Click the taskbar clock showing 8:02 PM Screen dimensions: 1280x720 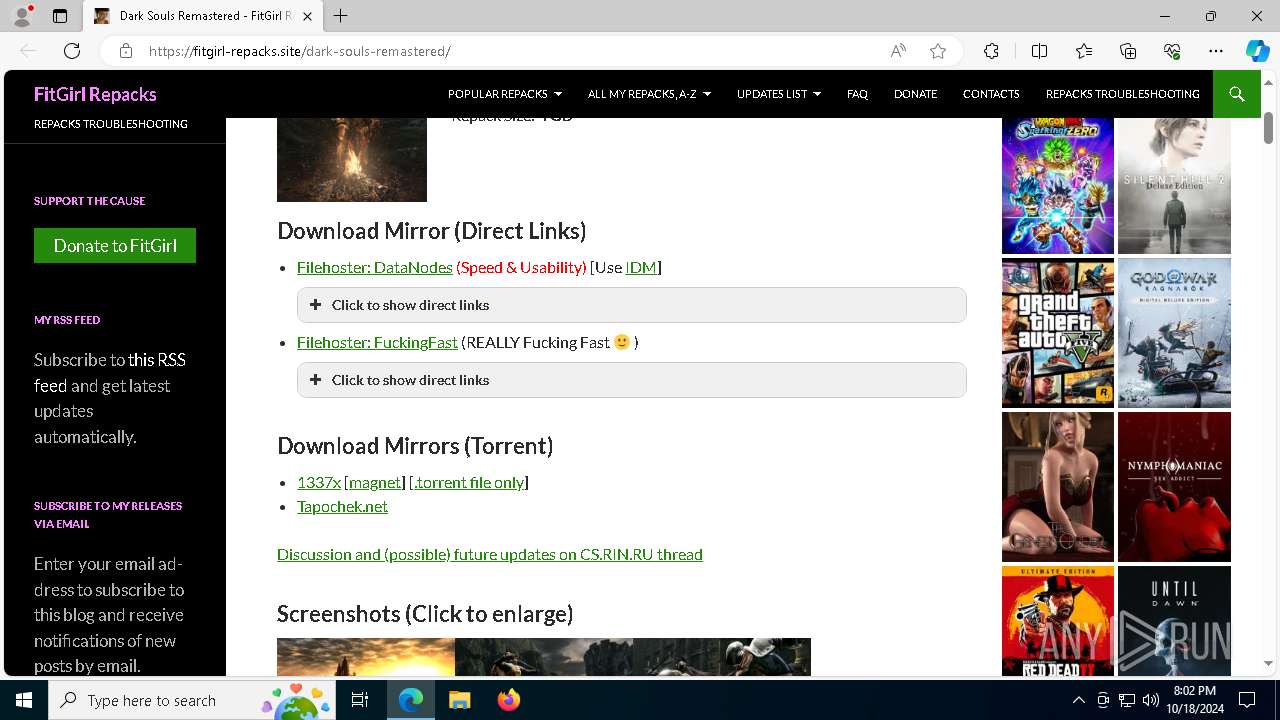(1194, 700)
